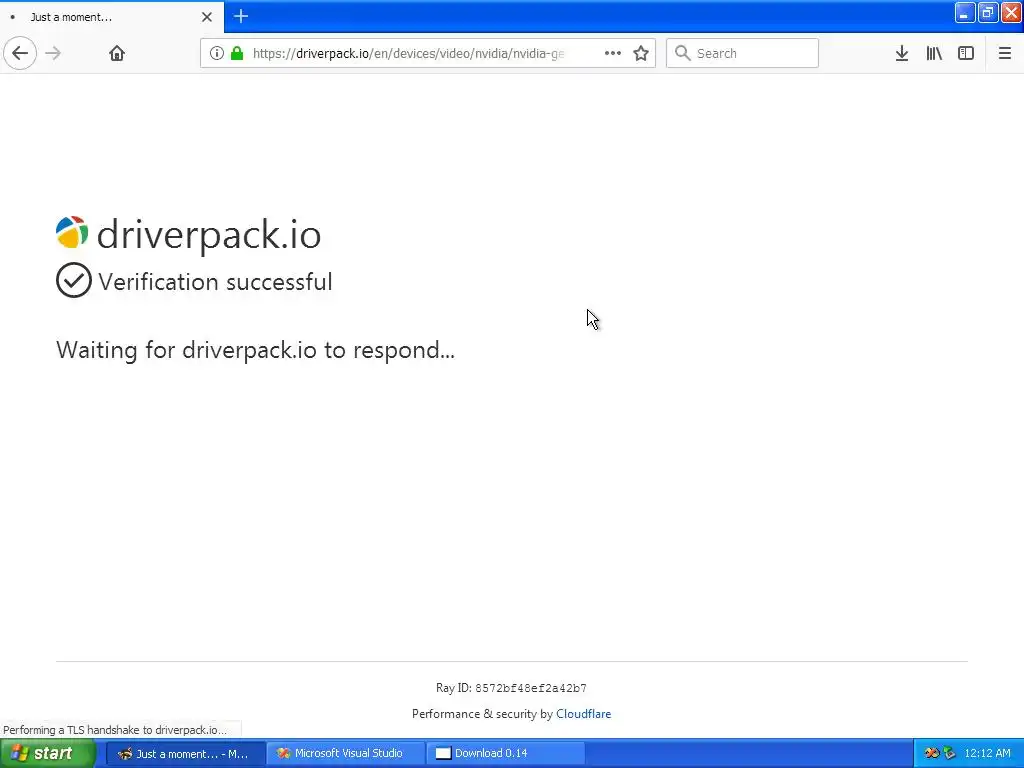1024x768 pixels.
Task: Click the second system tray icon
Action: tap(950, 753)
